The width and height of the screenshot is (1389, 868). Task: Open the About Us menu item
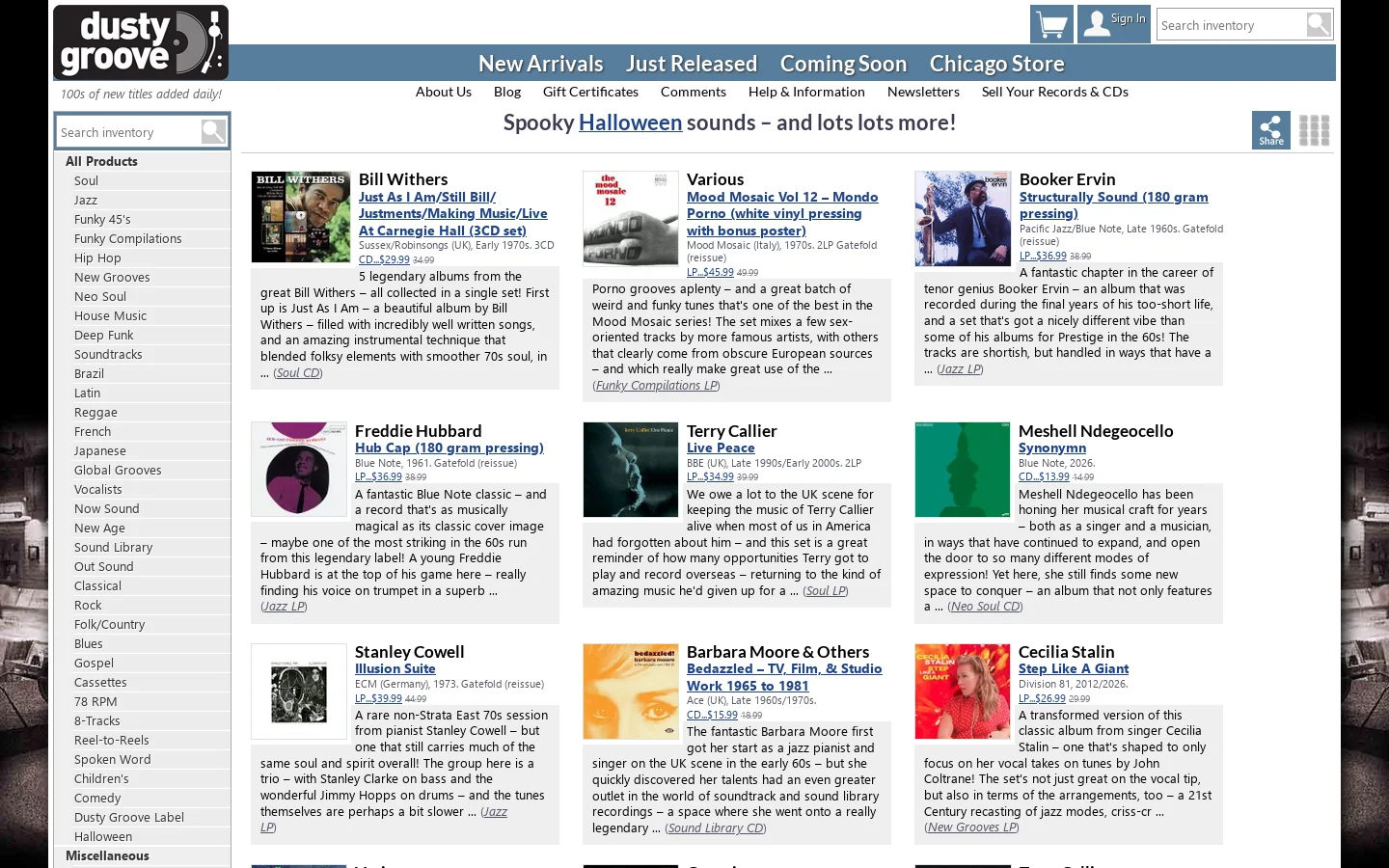[444, 92]
